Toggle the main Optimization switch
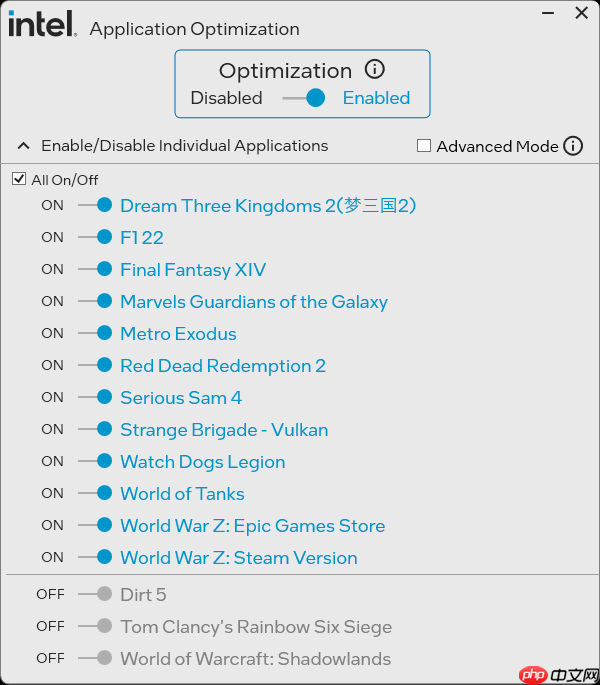600x685 pixels. coord(304,98)
